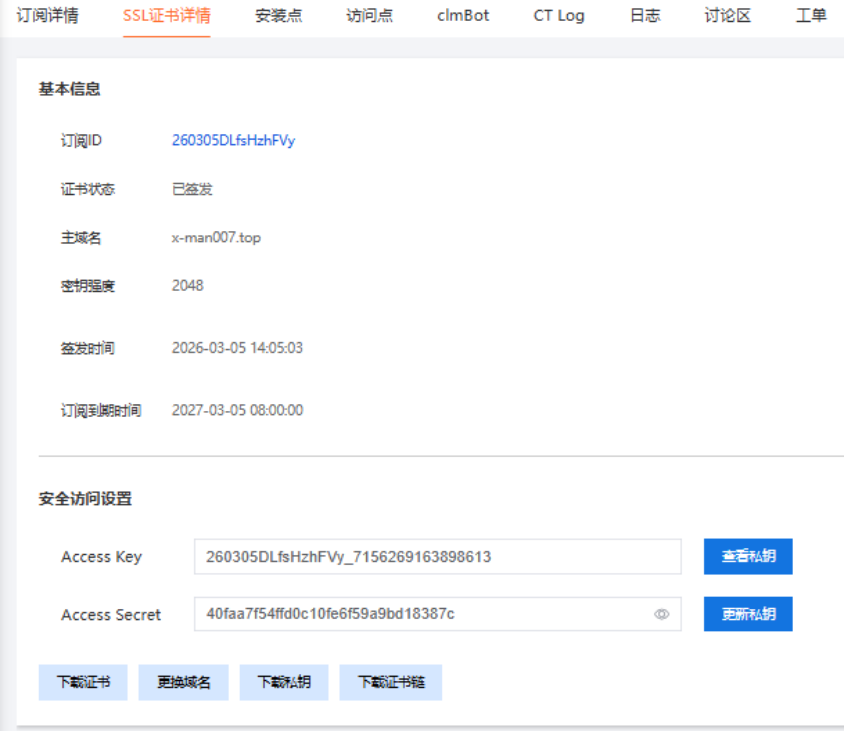Select expiry time 2027-03-05 08:00:00

point(237,411)
